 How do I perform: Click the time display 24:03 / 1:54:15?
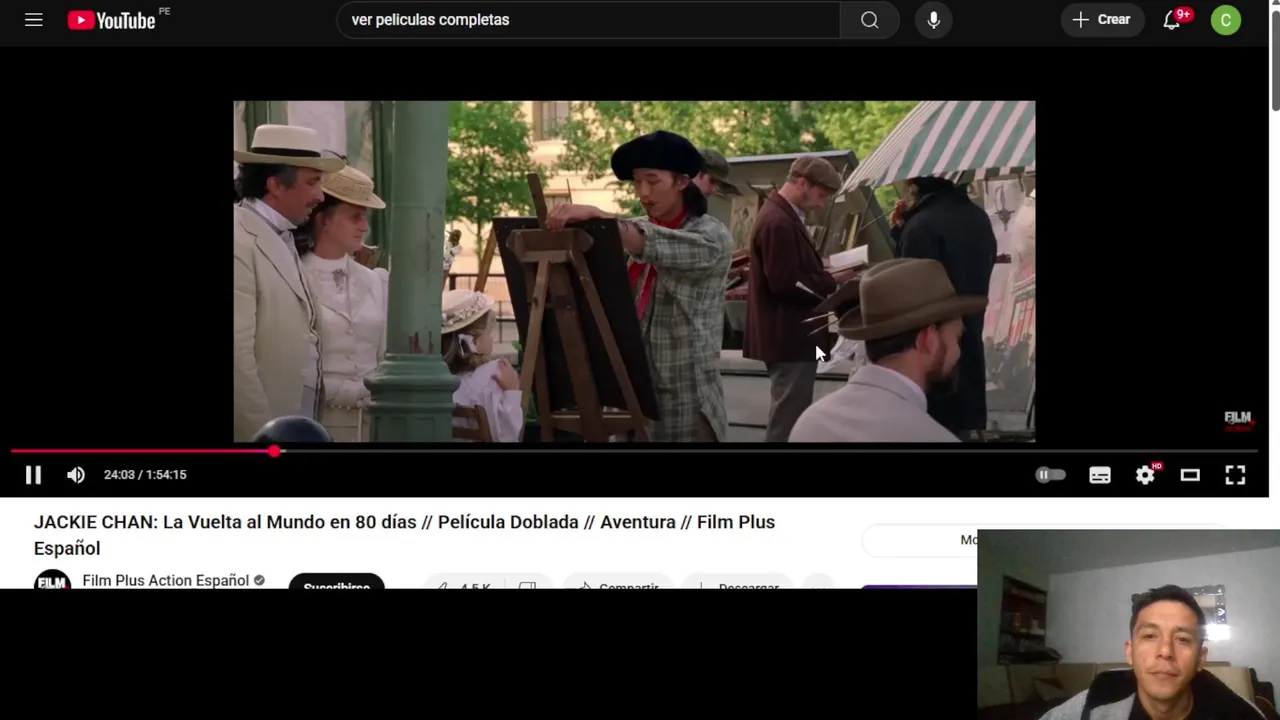(145, 475)
